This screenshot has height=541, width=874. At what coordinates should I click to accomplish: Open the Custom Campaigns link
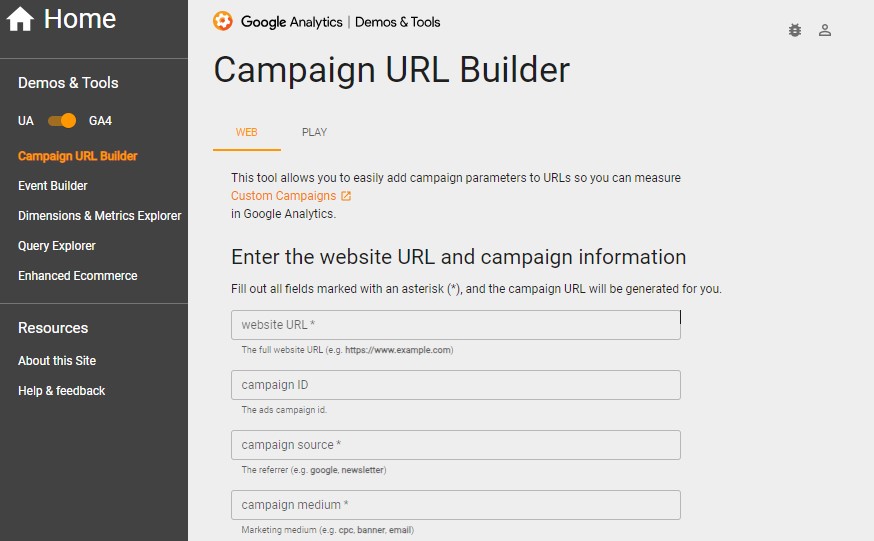click(283, 196)
